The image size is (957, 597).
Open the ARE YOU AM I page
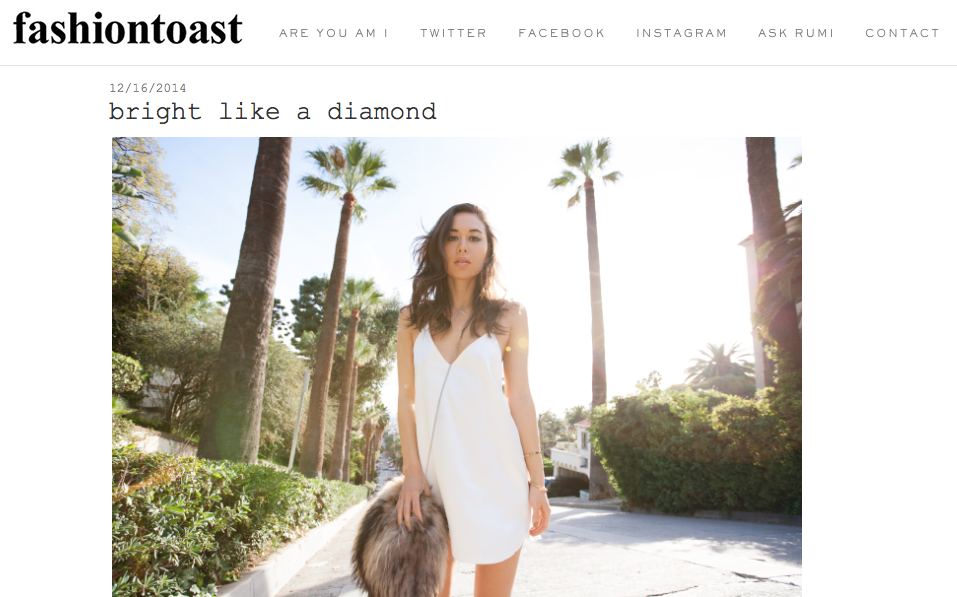[x=334, y=33]
